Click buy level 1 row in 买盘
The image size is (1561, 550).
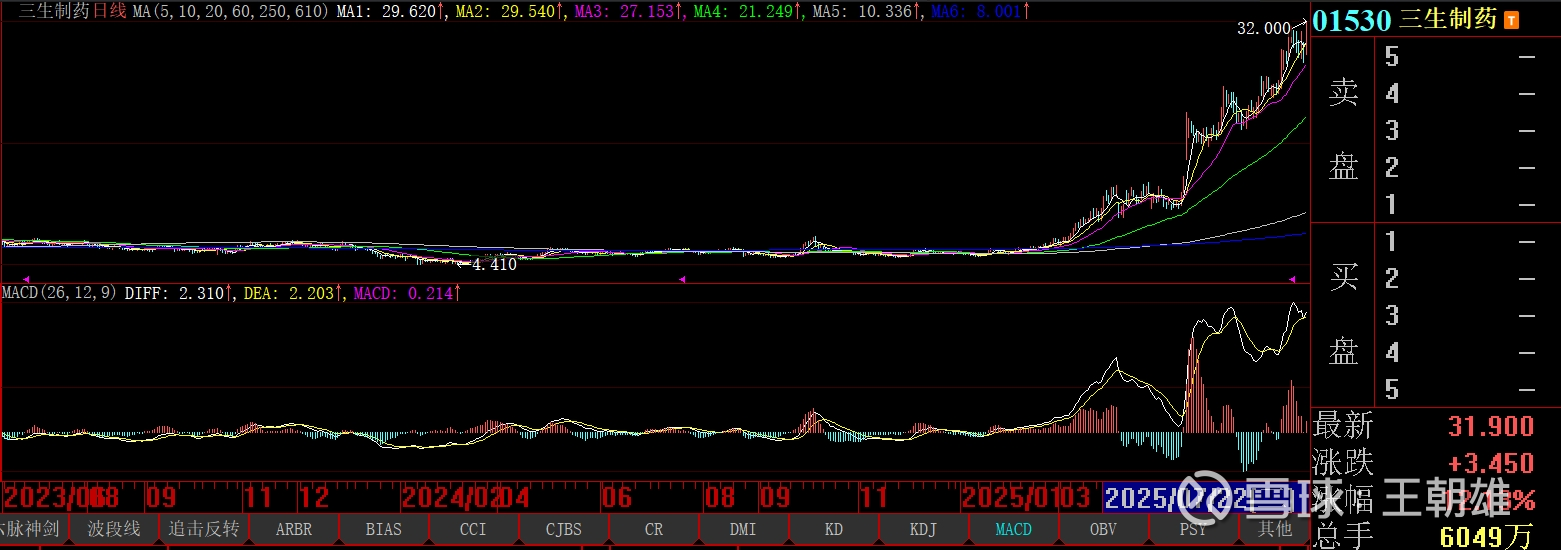pos(1461,242)
